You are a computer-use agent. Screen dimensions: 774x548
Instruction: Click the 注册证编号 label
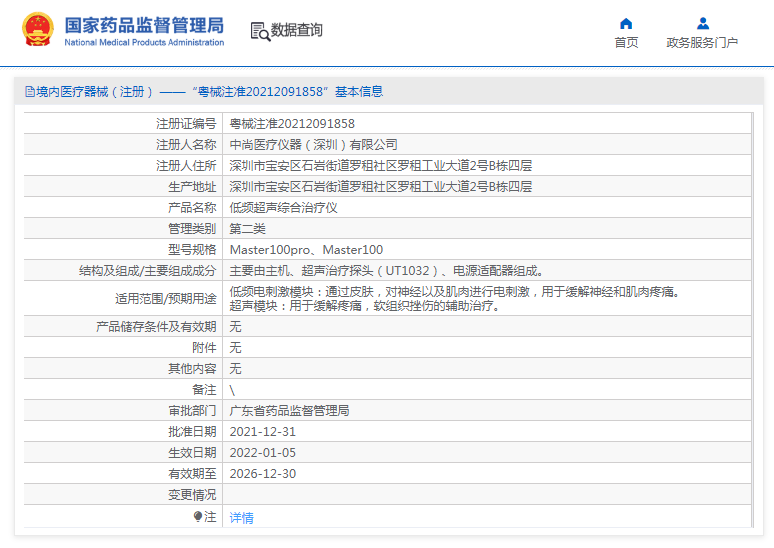click(x=186, y=123)
